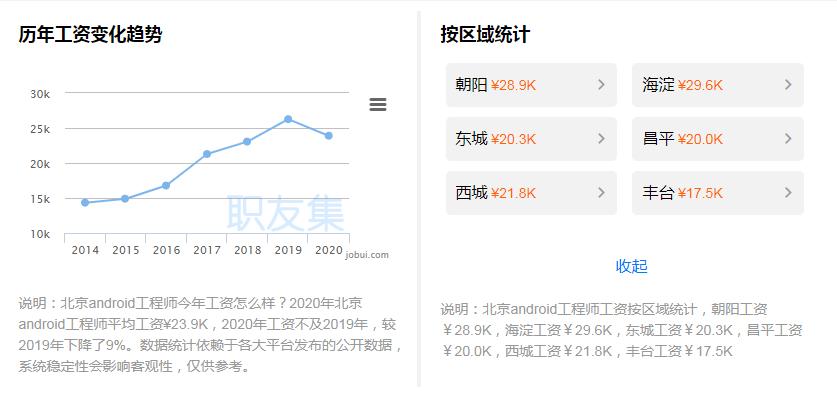Click the 2016 x-axis year label

coord(167,250)
